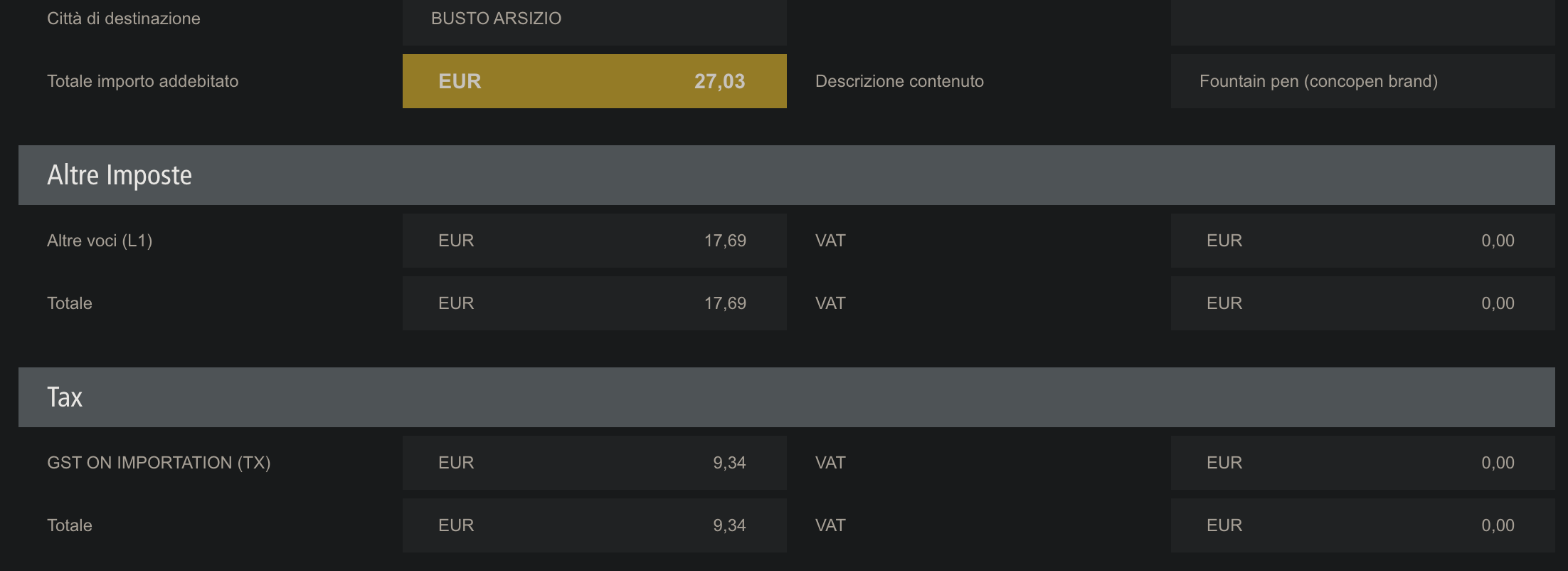The image size is (1568, 571).
Task: Select the Altre voci (L1) EUR 17,69 field
Action: click(594, 241)
